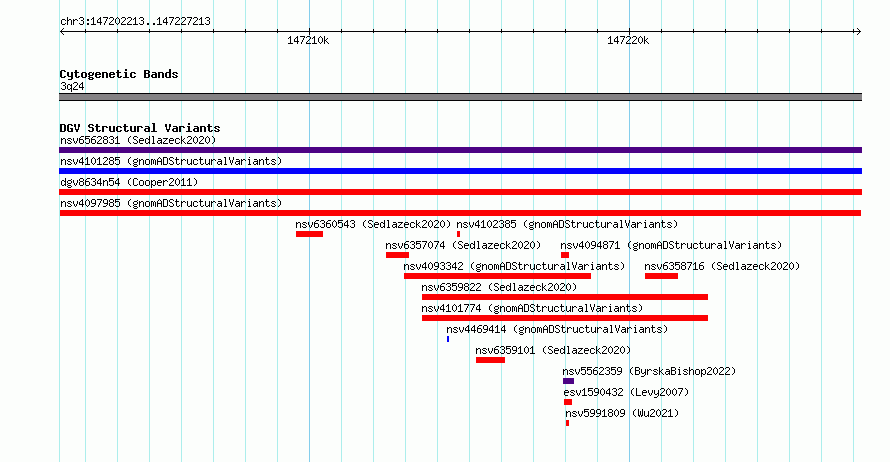Click the nsv6562831 (Sedlazeck2020) label

138,140
